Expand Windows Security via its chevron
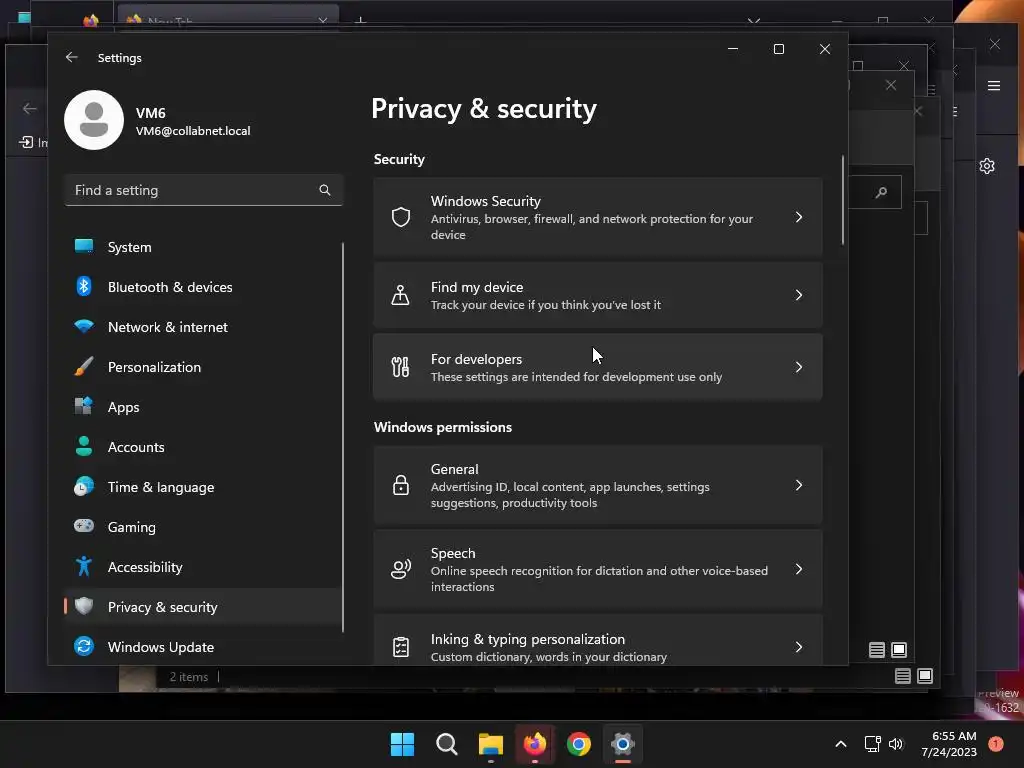 tap(799, 217)
